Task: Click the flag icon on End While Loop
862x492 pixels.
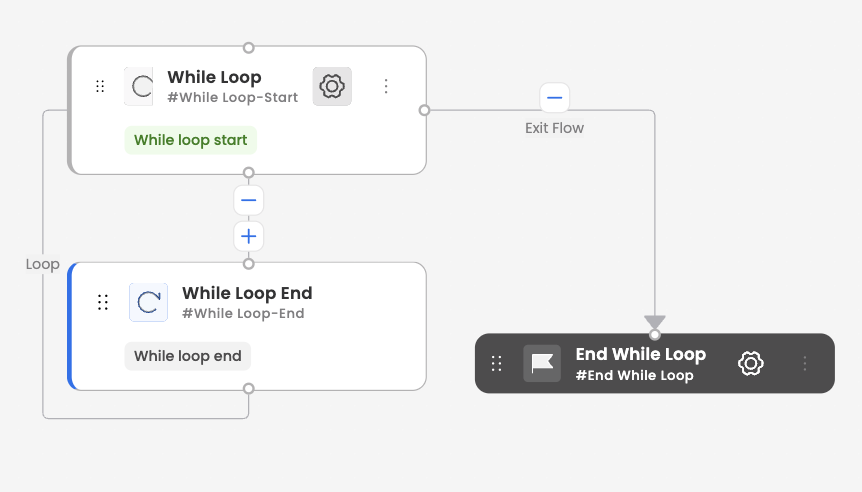Action: [x=542, y=363]
